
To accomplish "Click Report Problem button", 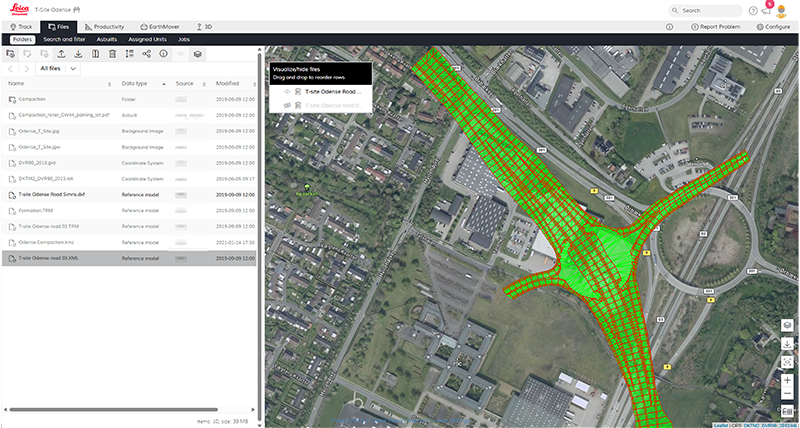I will coord(718,26).
